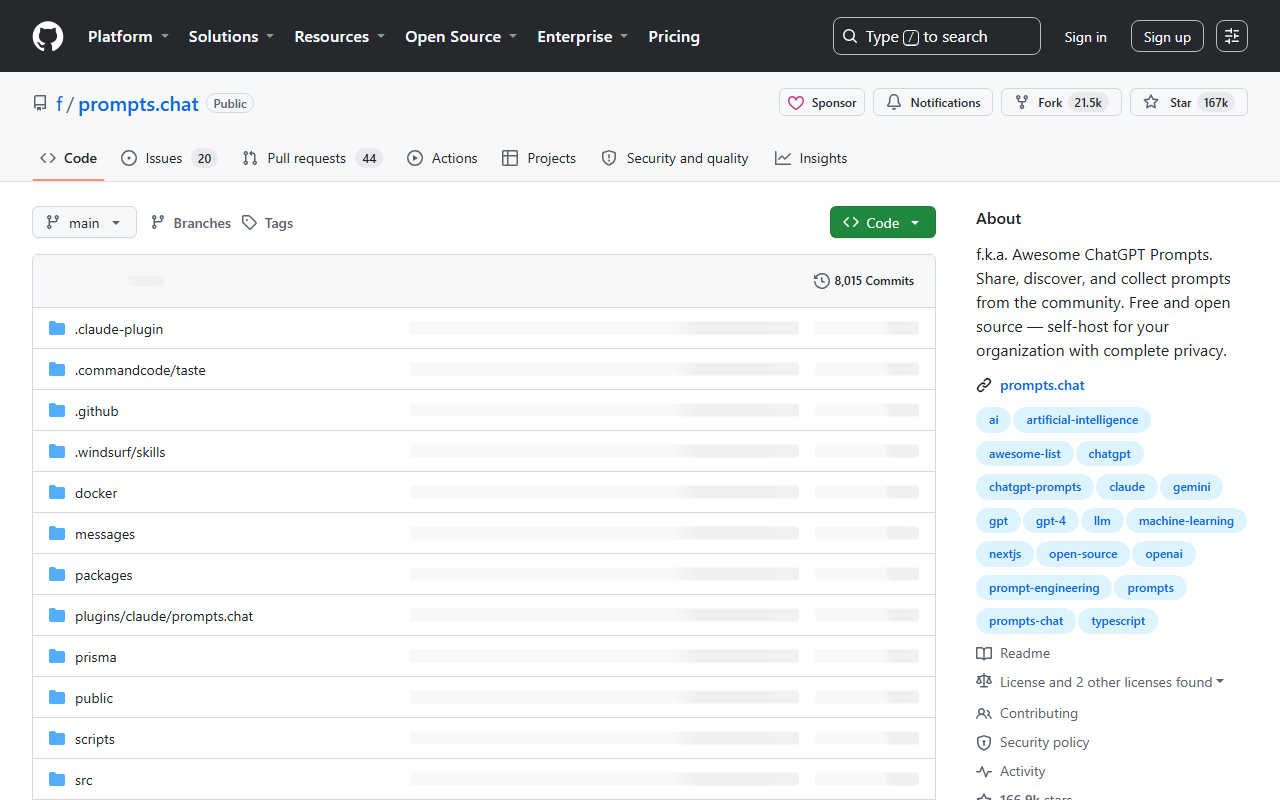Open the Insights tab

coord(811,158)
